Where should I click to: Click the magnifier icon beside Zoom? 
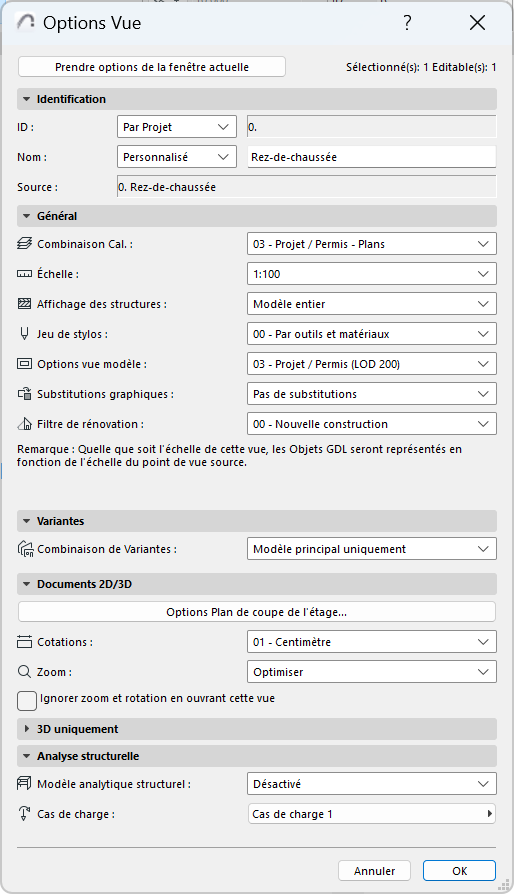click(25, 672)
